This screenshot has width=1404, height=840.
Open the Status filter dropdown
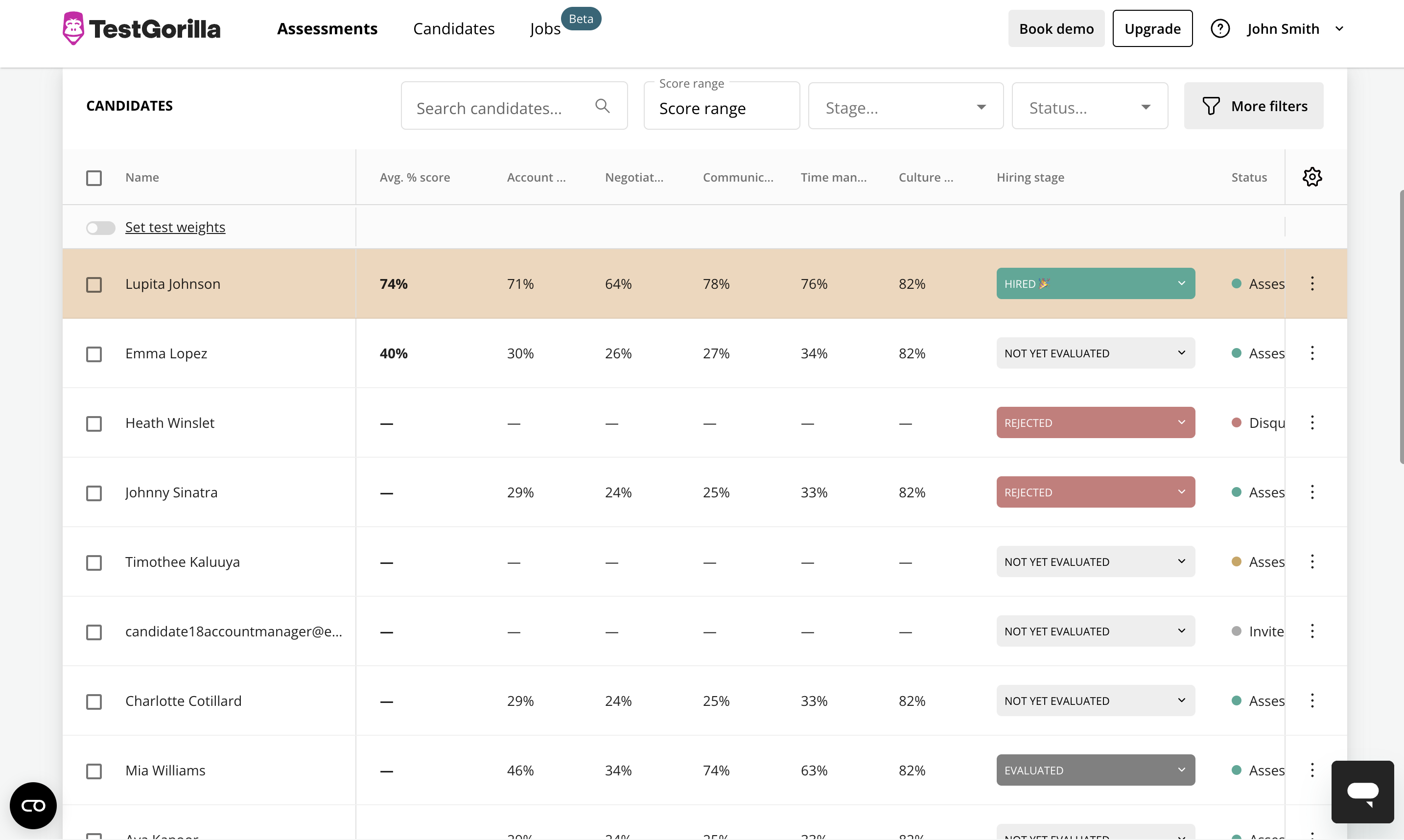pyautogui.click(x=1089, y=106)
